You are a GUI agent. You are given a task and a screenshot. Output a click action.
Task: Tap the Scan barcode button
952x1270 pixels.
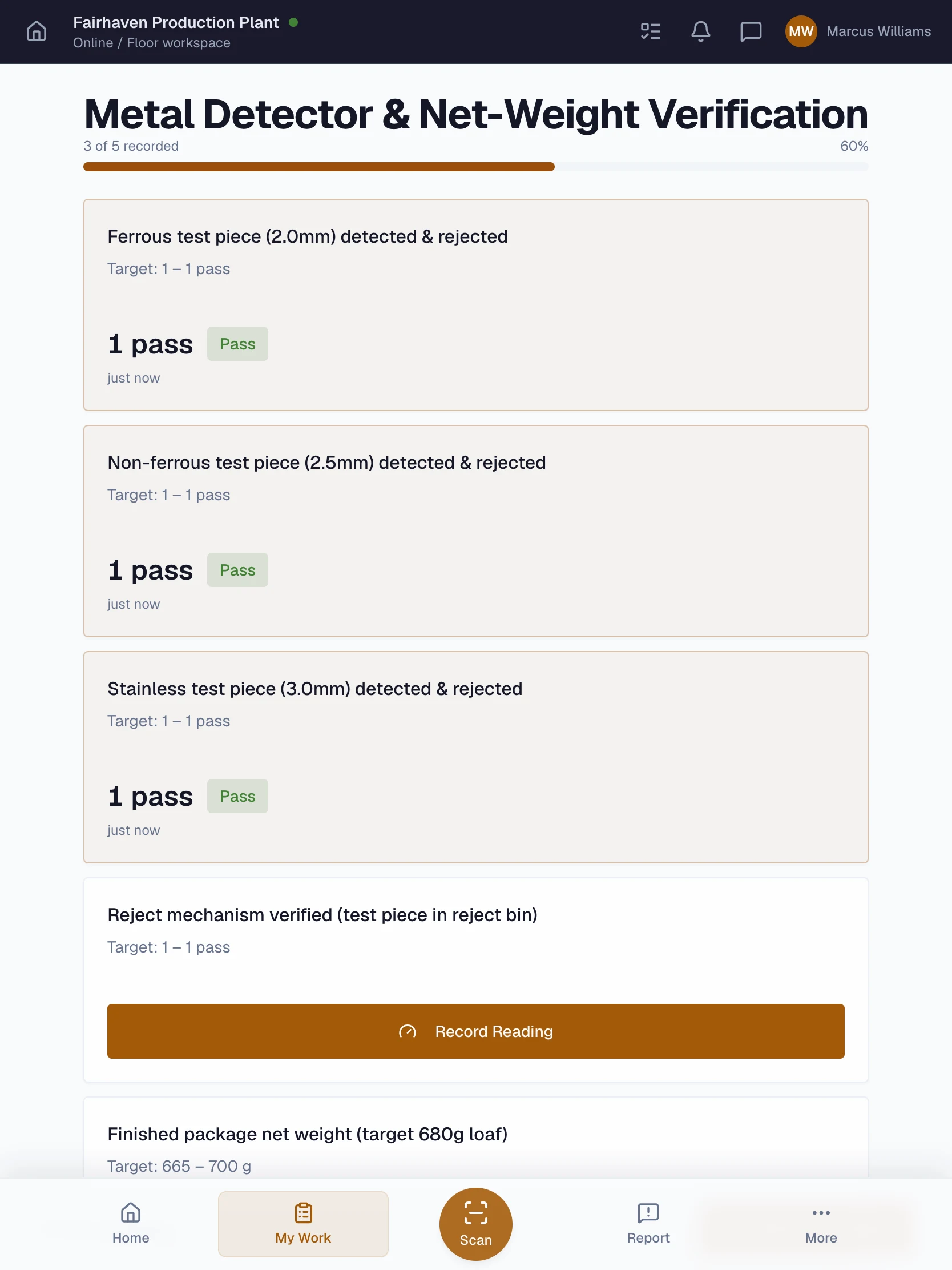tap(475, 1224)
